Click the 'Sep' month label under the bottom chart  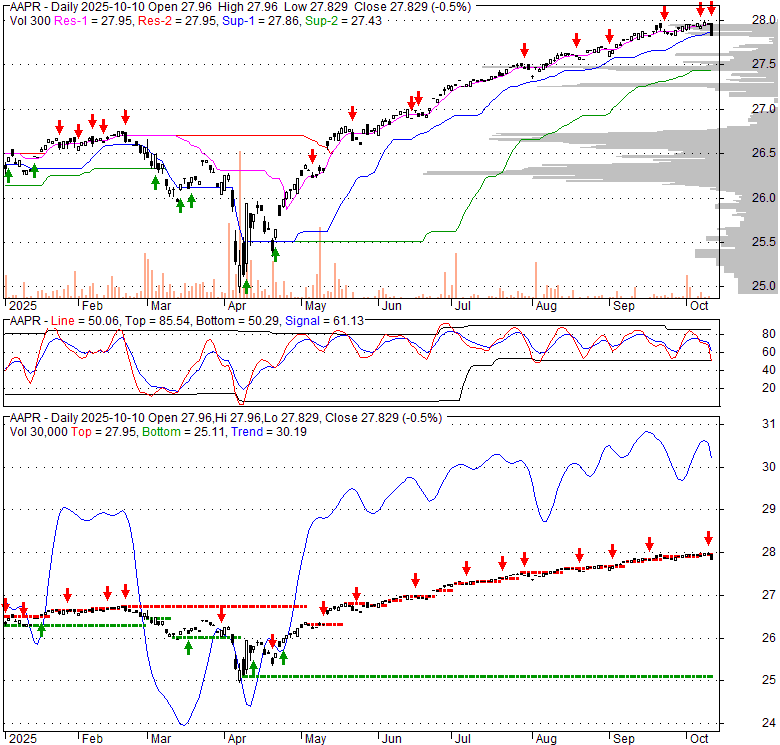click(x=623, y=739)
